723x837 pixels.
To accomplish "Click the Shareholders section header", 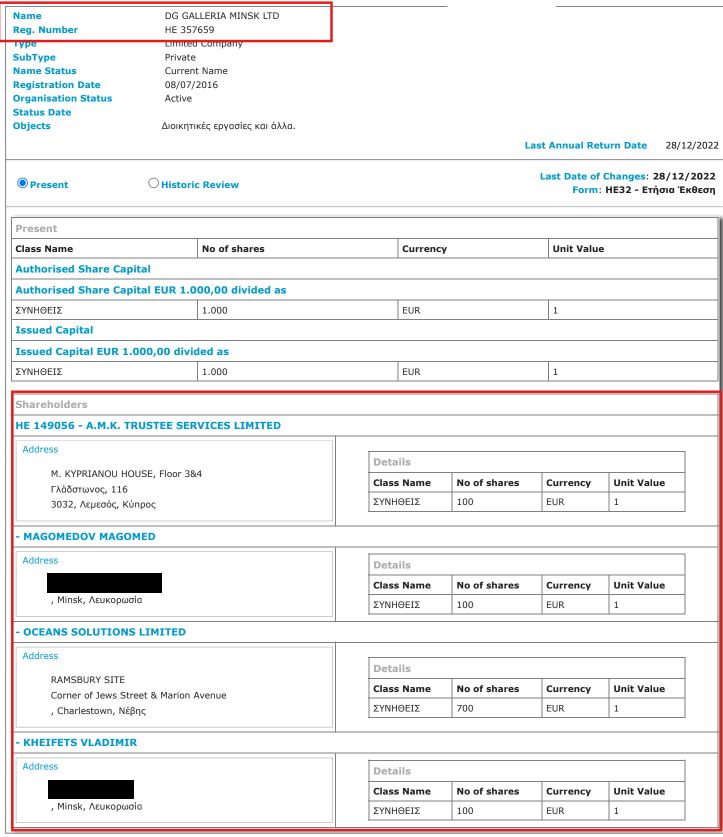I will coord(51,405).
